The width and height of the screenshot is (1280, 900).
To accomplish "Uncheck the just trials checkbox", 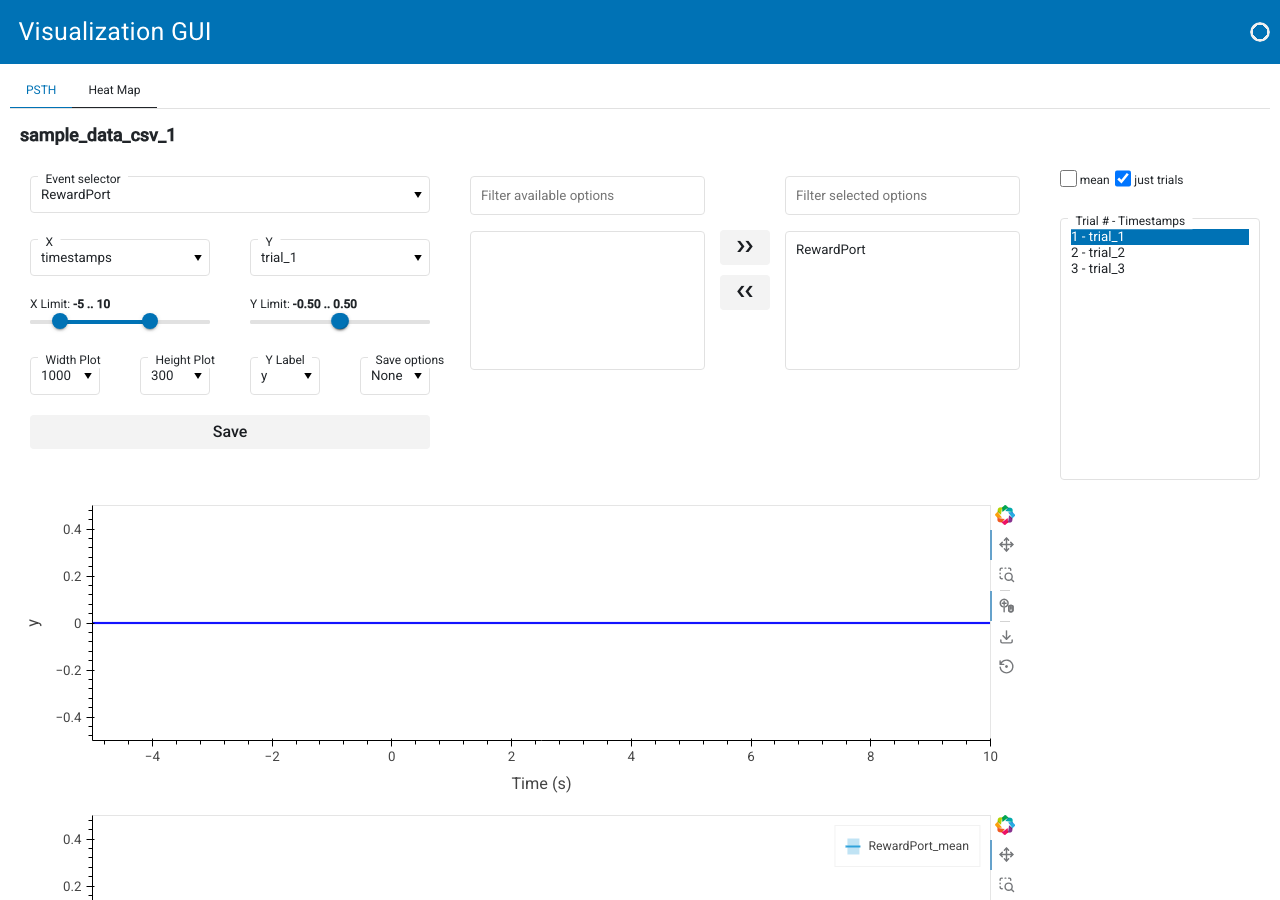I will [x=1123, y=179].
